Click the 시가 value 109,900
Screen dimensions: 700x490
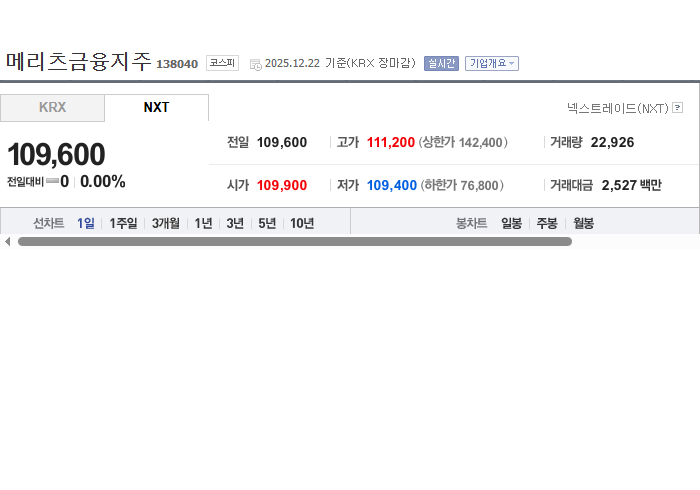click(282, 185)
